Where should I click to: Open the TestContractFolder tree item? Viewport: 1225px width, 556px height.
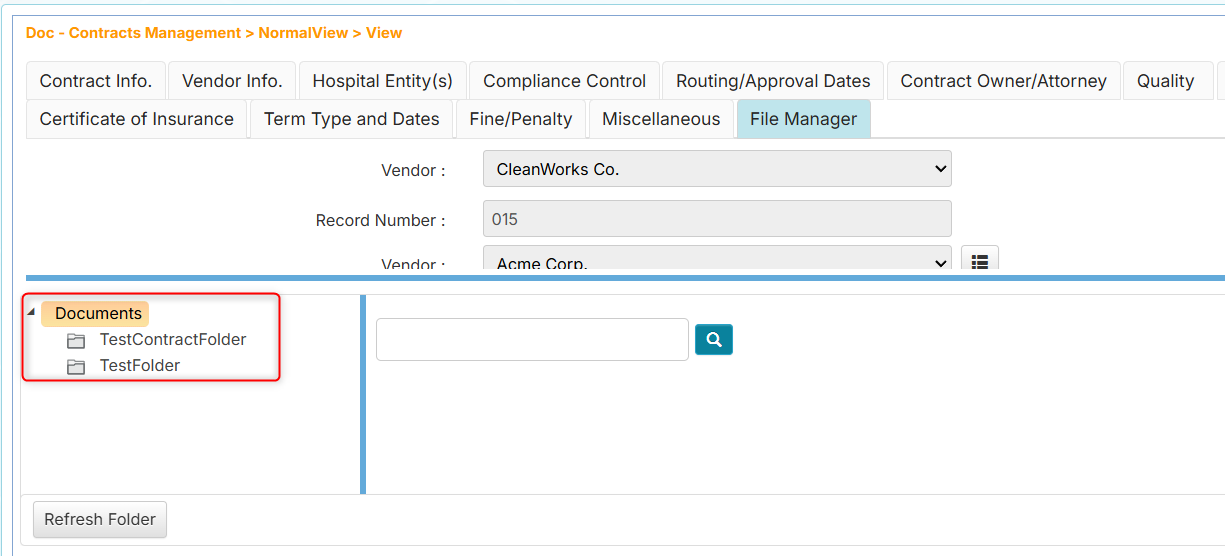pos(173,339)
